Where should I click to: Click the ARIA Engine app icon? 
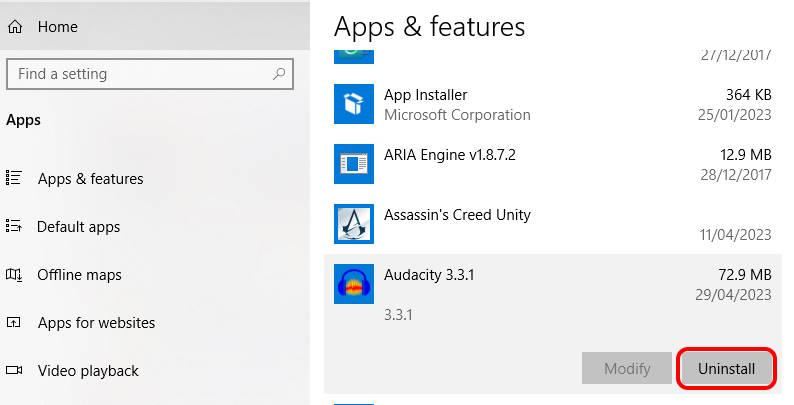click(x=354, y=164)
